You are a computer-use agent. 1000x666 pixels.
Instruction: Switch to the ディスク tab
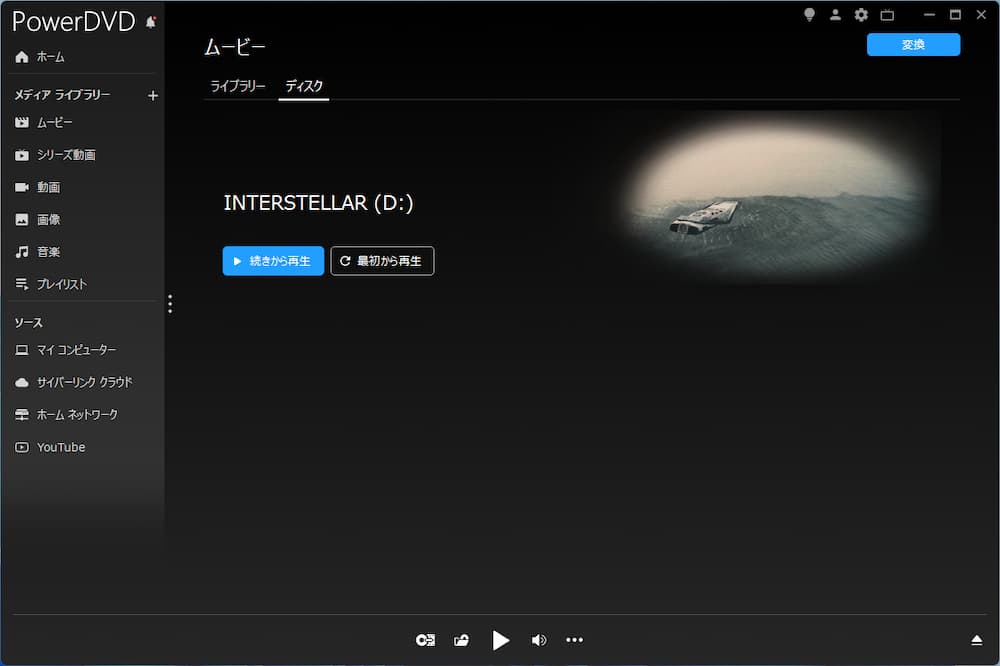pos(304,86)
